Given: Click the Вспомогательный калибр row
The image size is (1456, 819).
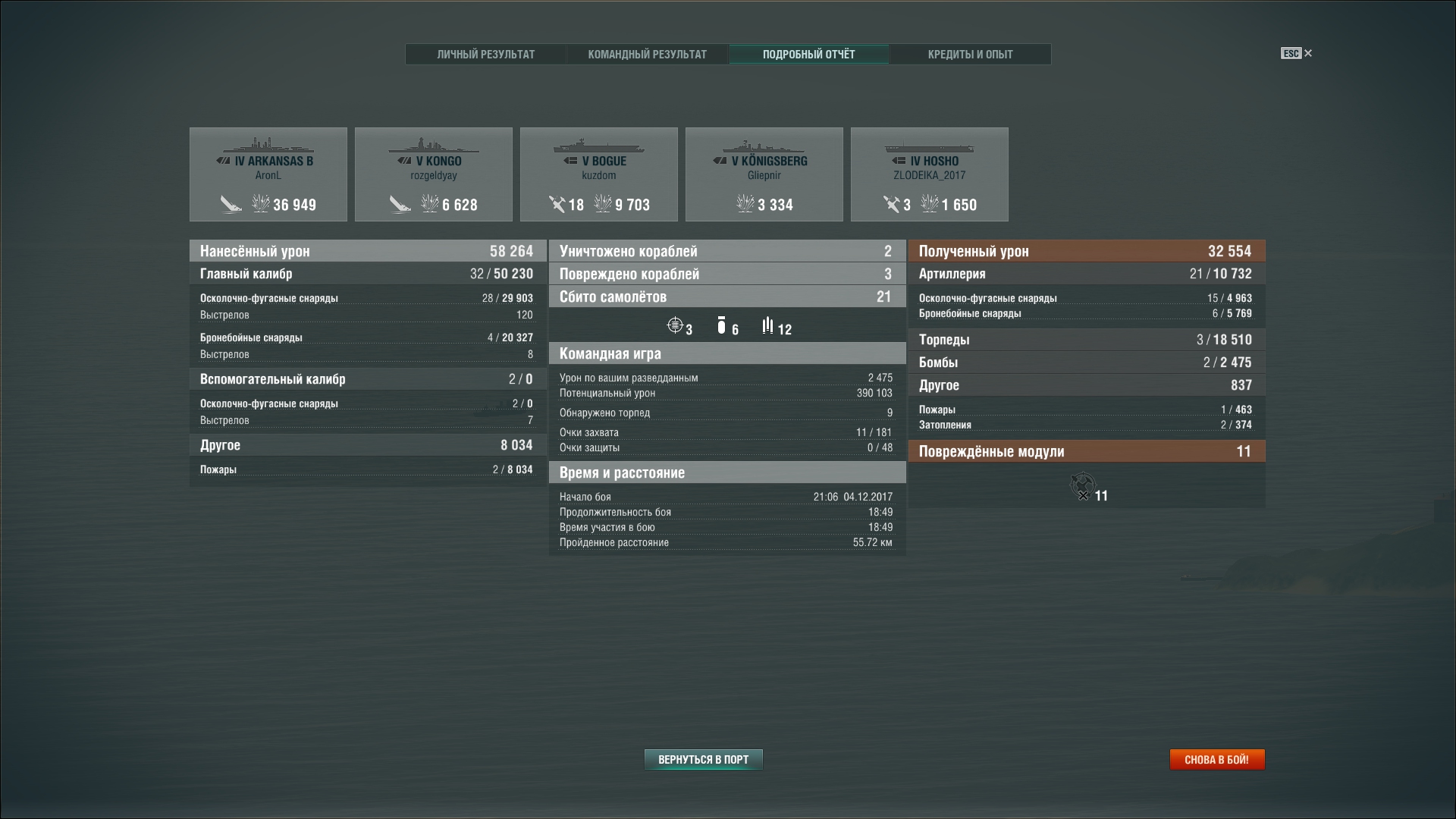Looking at the screenshot, I should tap(368, 379).
